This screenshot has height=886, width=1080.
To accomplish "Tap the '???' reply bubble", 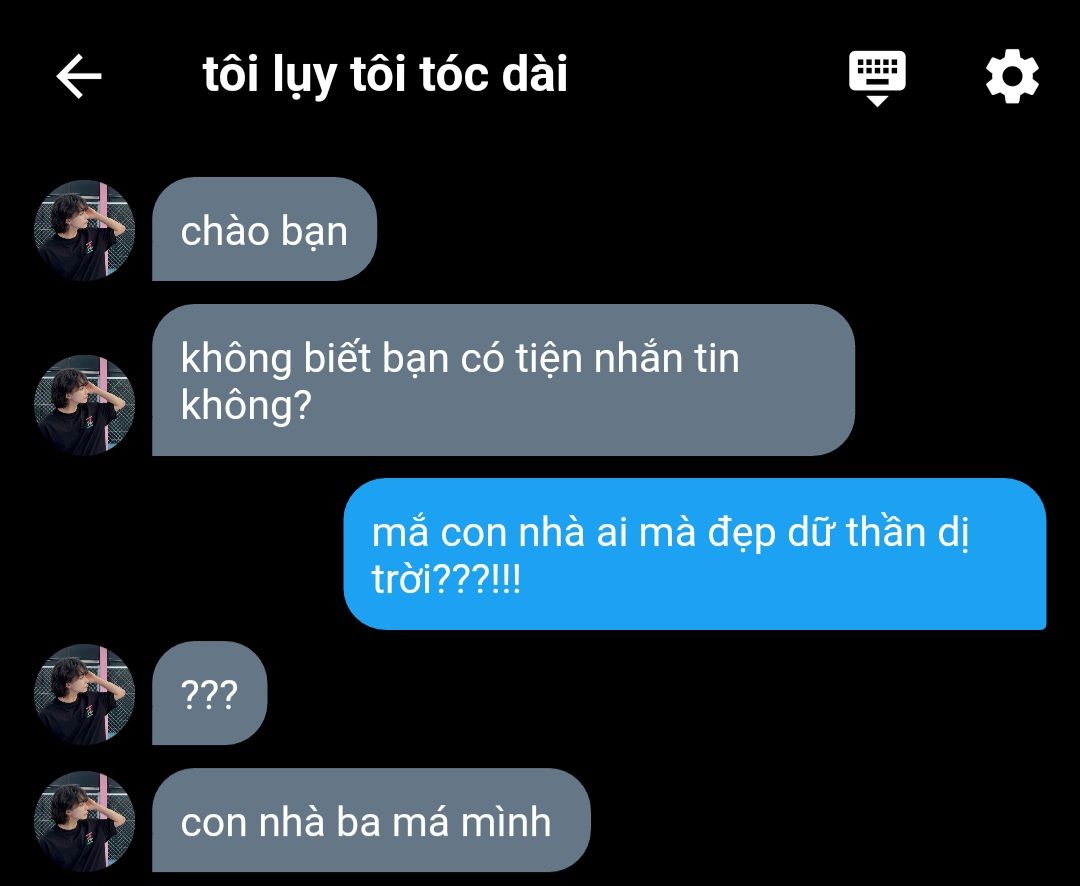I will pos(209,693).
